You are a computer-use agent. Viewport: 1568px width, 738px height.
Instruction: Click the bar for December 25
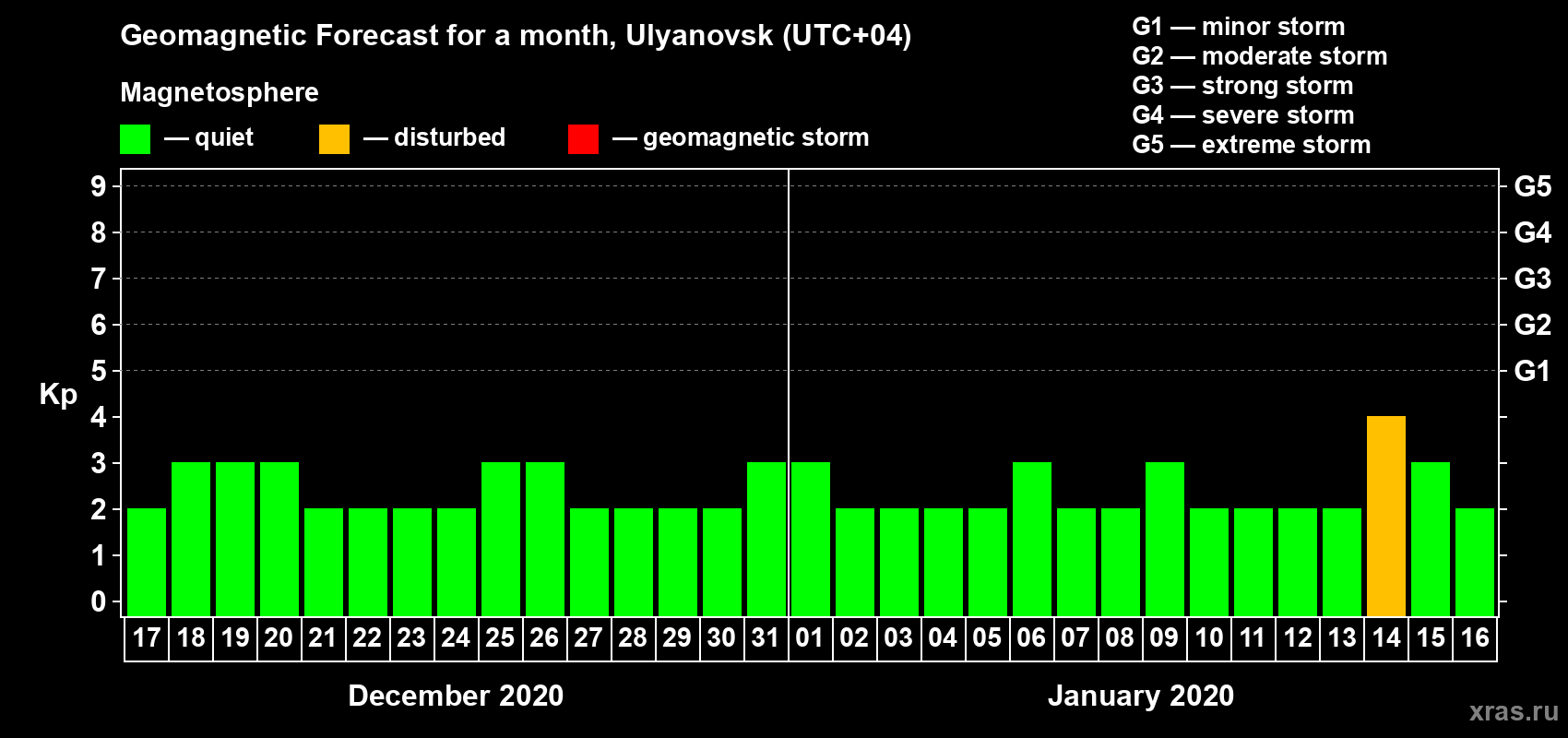pos(501,540)
